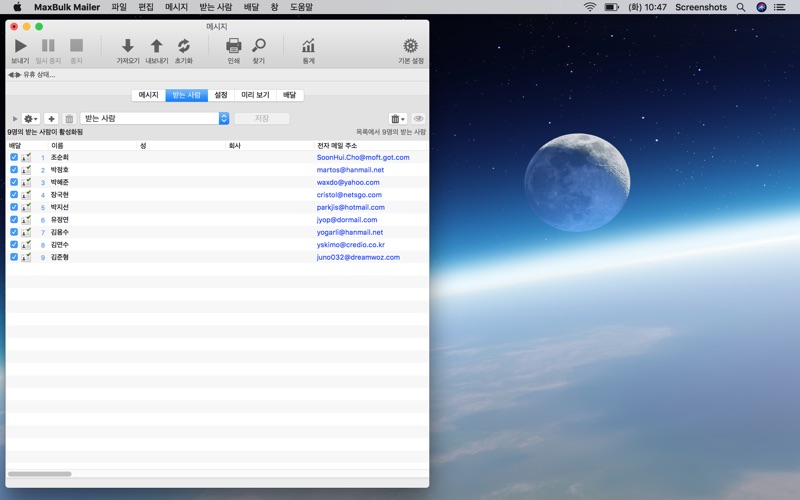Click the 저장 save button
800x500 pixels.
262,118
